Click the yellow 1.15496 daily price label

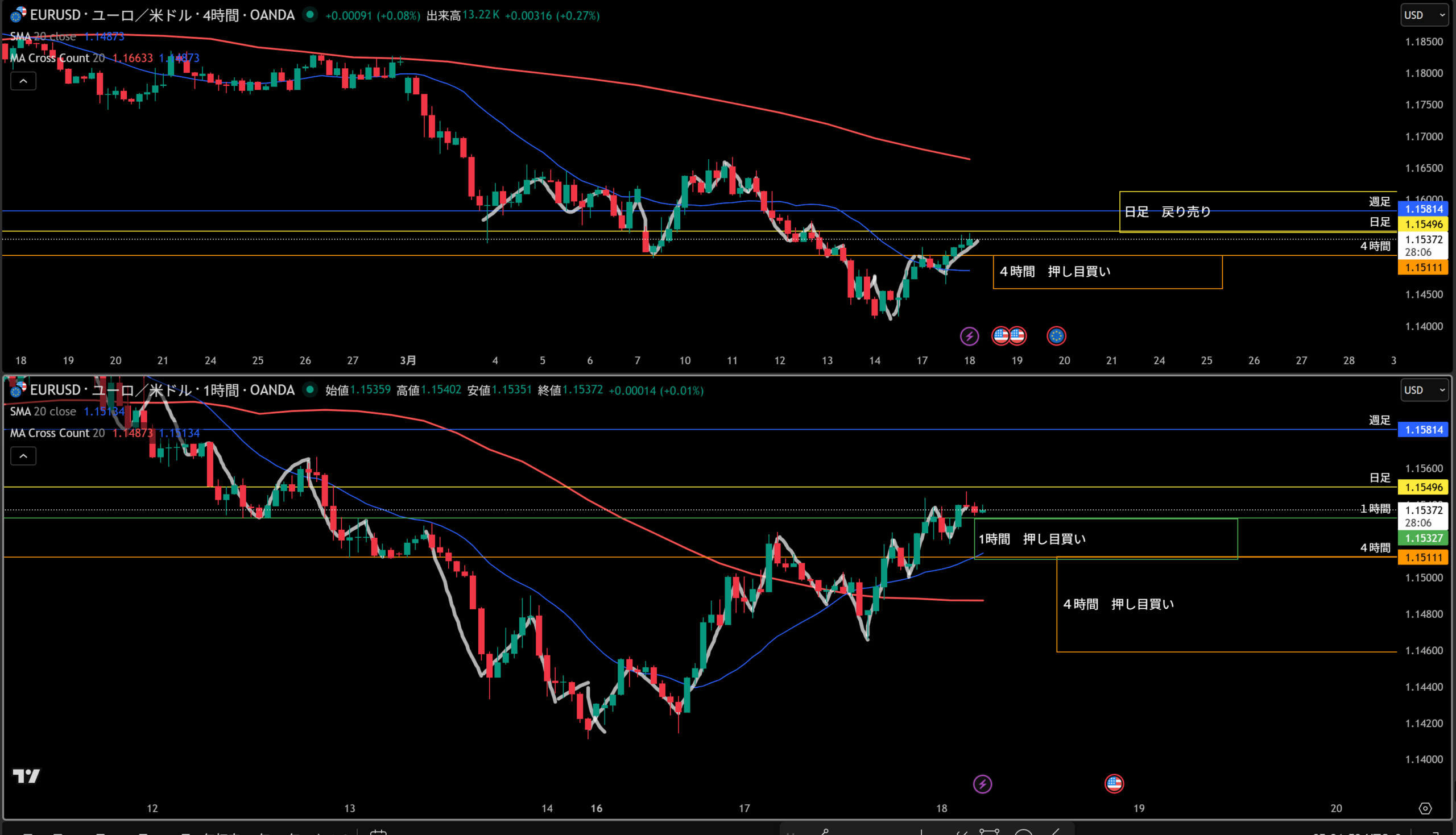(1424, 224)
